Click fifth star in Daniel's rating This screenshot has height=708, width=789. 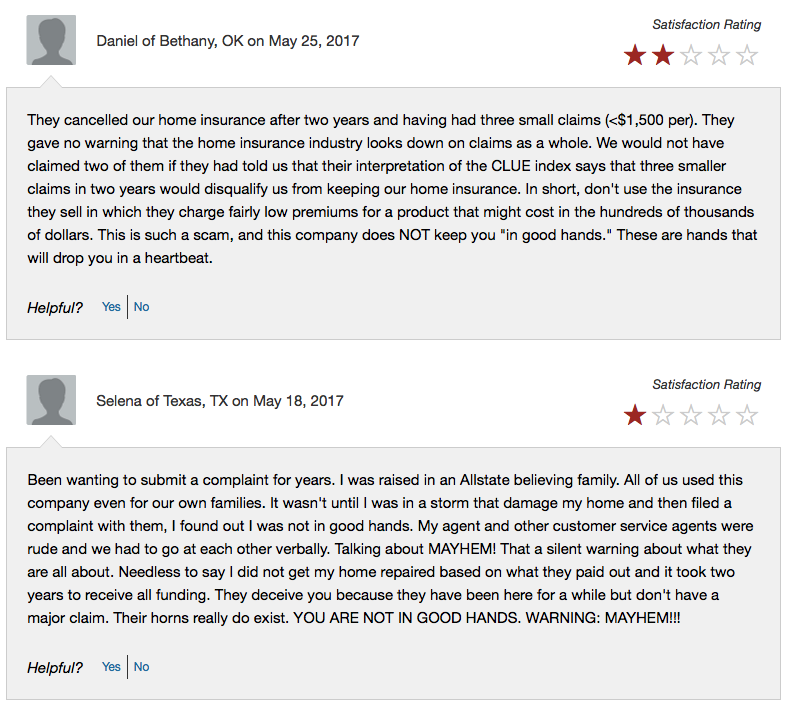tap(746, 55)
